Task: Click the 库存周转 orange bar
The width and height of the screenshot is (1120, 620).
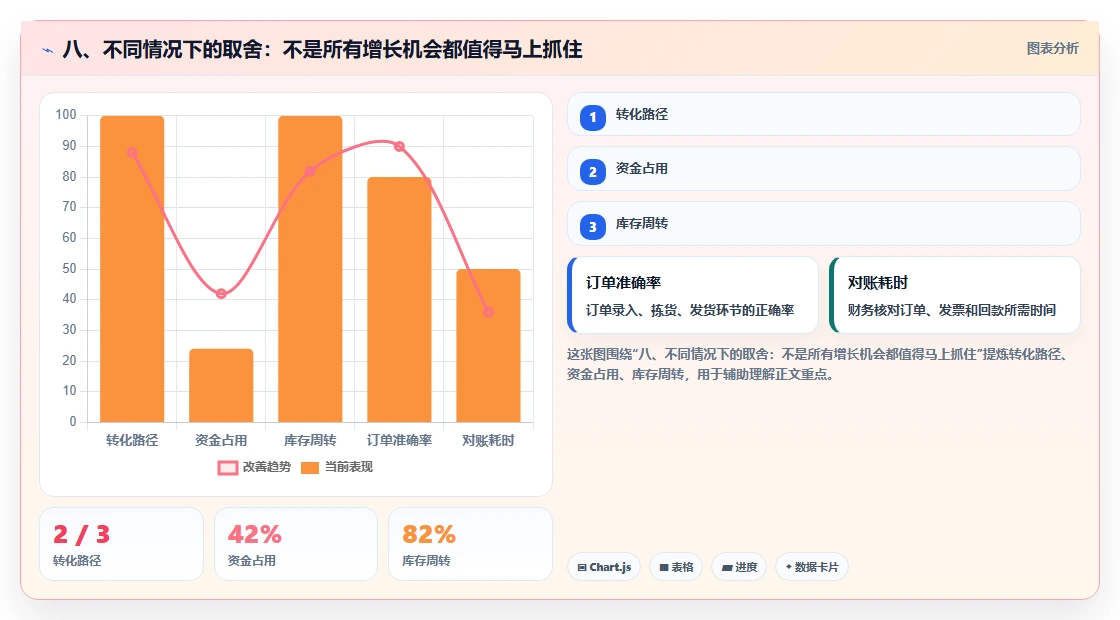Action: pos(310,269)
